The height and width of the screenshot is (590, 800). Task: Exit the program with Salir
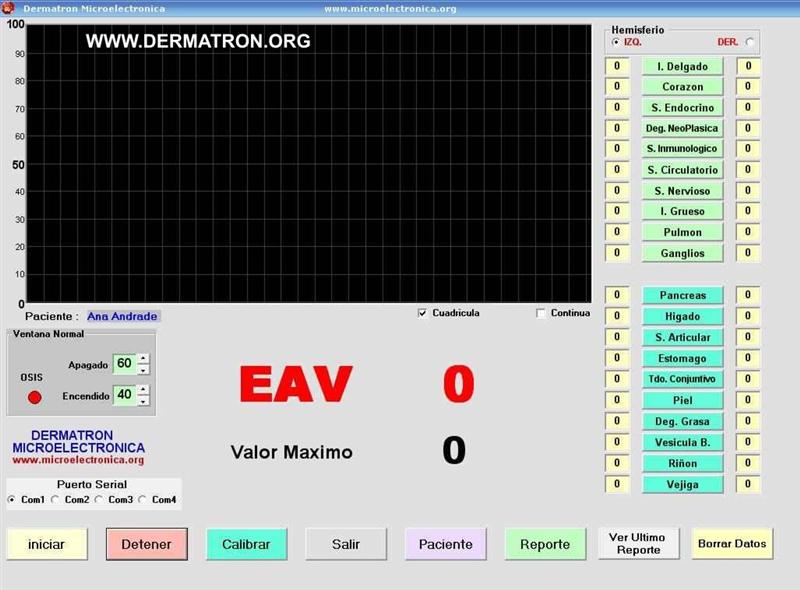tap(346, 544)
